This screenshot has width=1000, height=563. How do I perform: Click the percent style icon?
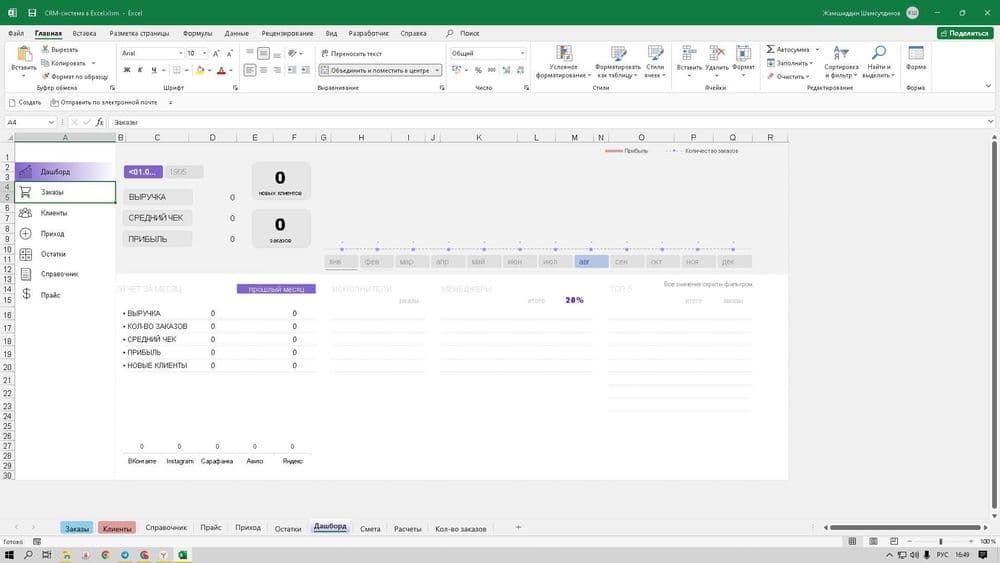[478, 70]
